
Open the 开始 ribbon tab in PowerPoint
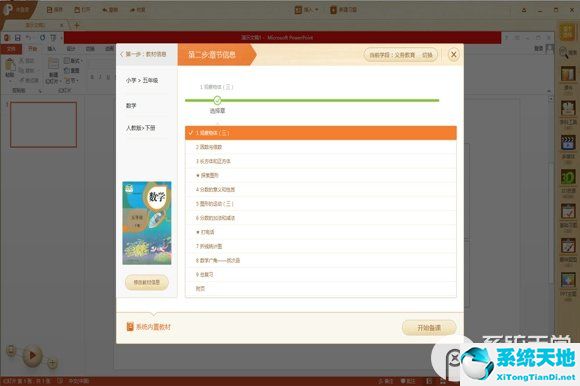tap(33, 49)
